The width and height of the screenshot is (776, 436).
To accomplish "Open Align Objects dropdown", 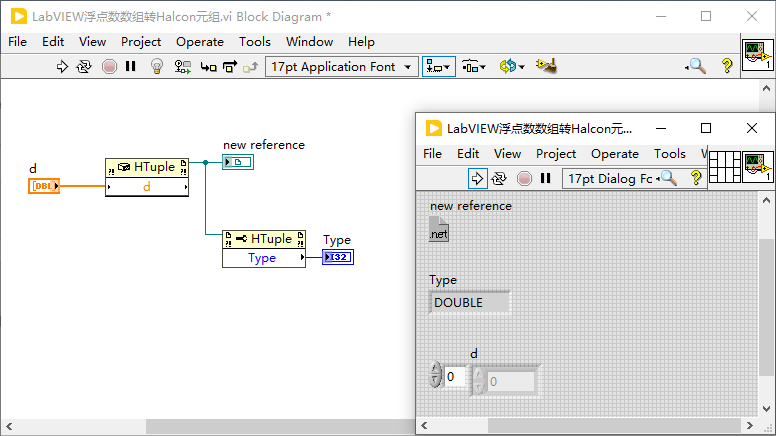I will [438, 66].
